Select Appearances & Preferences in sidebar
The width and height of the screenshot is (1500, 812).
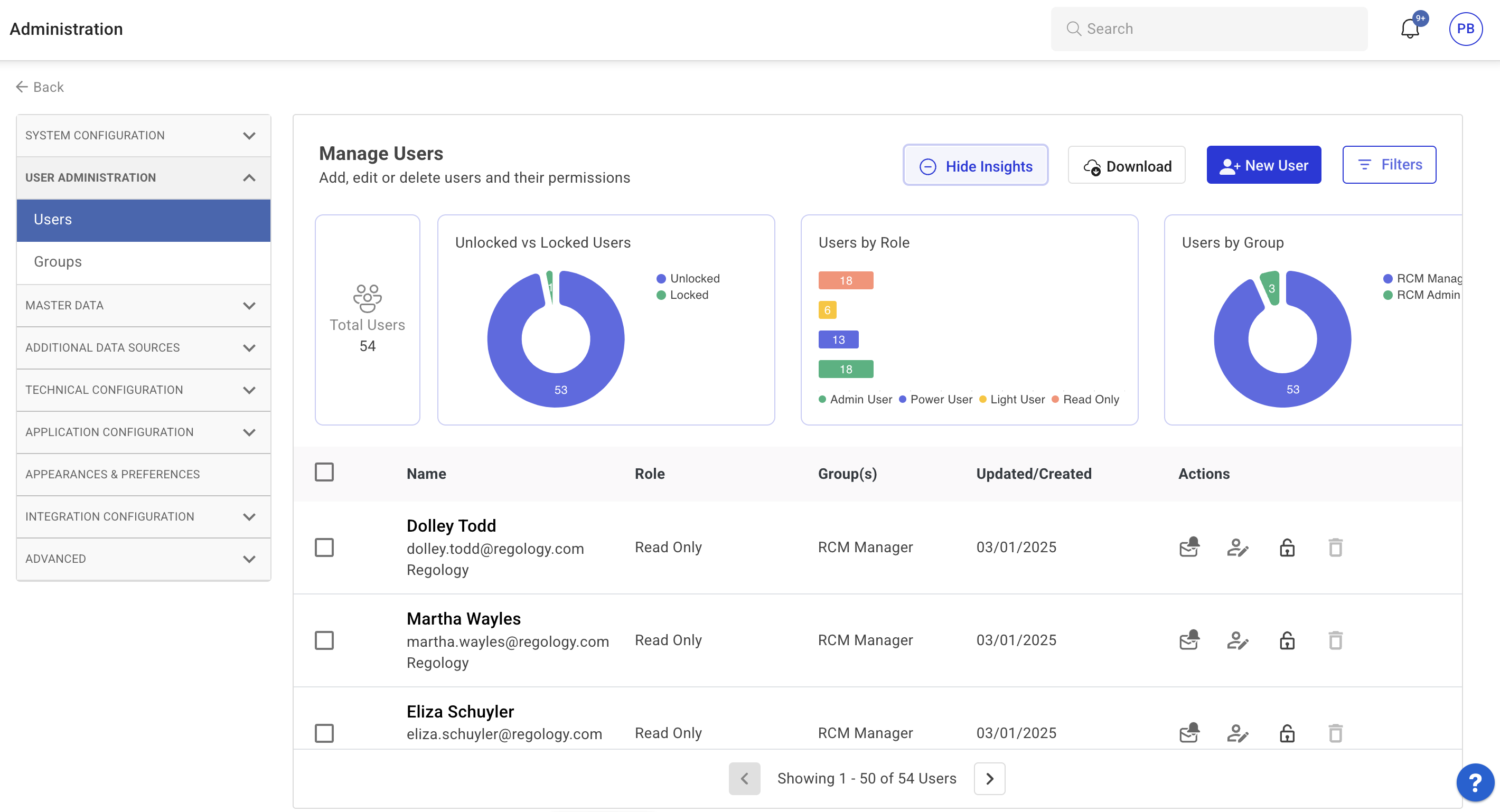pos(112,474)
